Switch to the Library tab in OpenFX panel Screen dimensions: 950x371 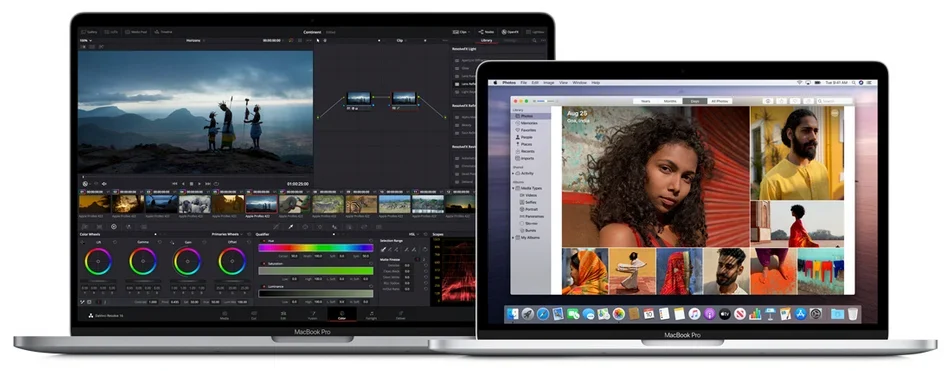click(487, 41)
